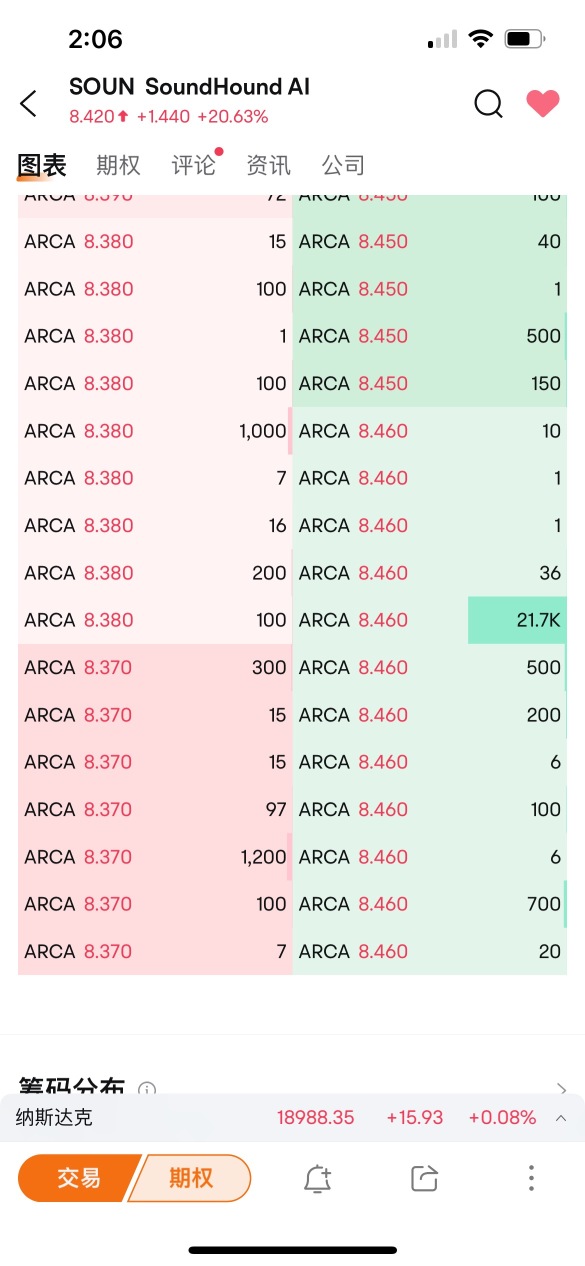The height and width of the screenshot is (1266, 585).
Task: Tap the 期权 button in bottom bar
Action: coord(190,1178)
